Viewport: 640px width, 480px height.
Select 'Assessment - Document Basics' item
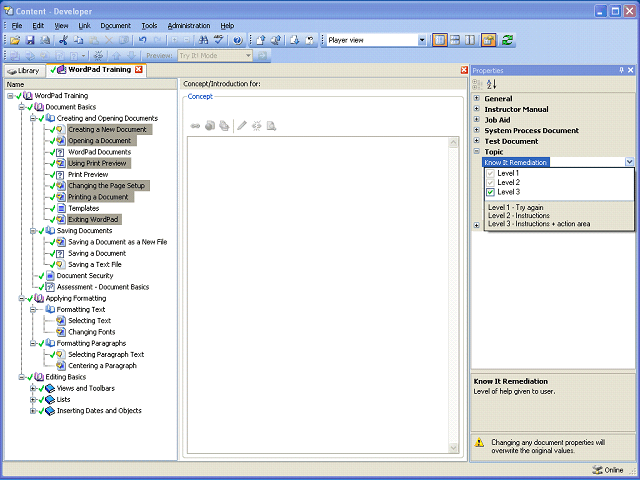pyautogui.click(x=103, y=287)
